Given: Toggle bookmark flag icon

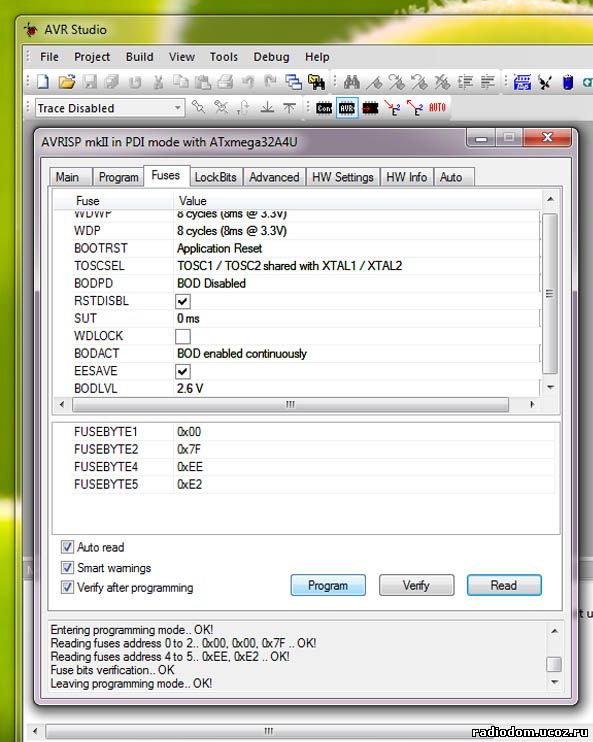Looking at the screenshot, I should [374, 82].
